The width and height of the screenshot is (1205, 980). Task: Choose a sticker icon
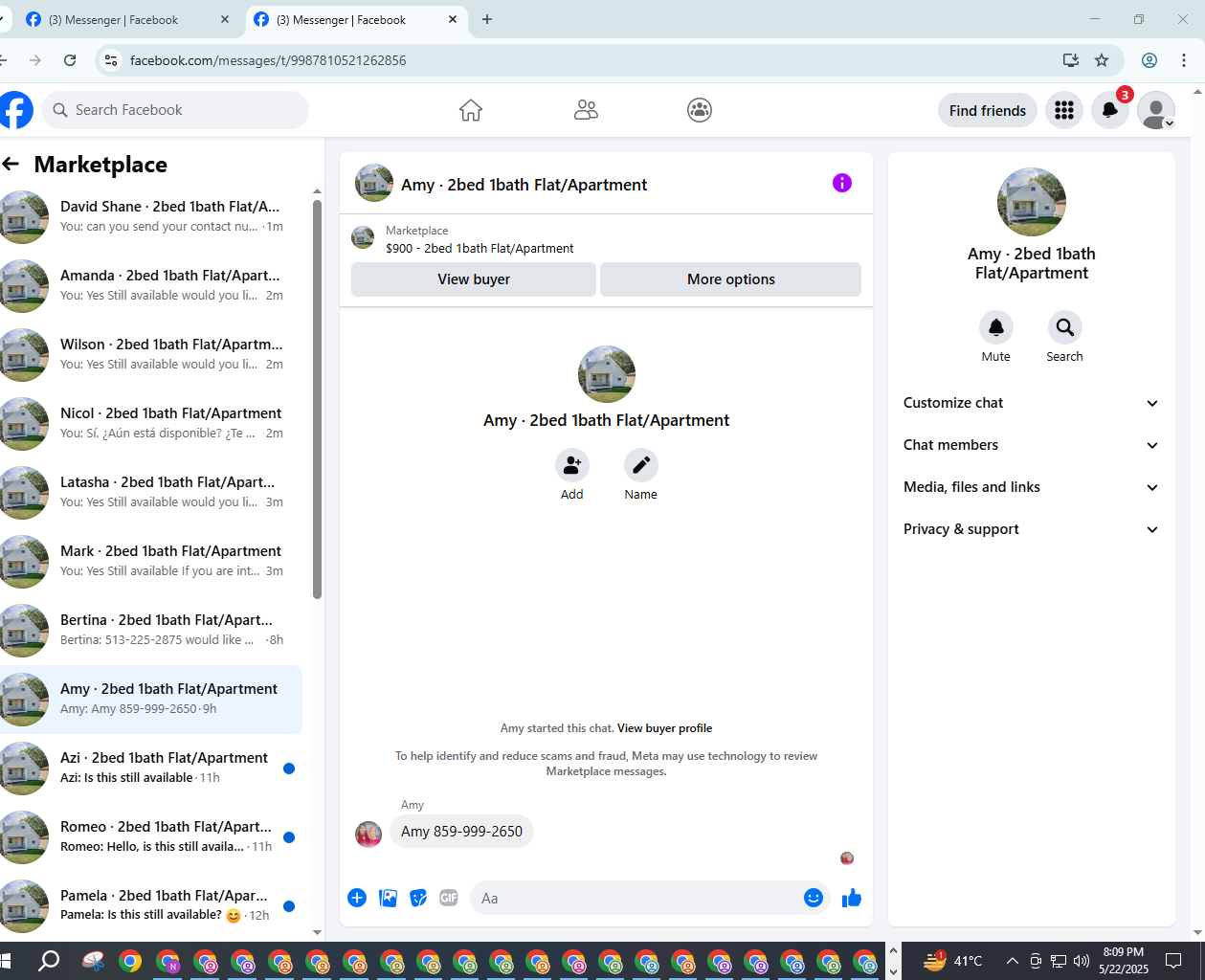click(x=418, y=898)
